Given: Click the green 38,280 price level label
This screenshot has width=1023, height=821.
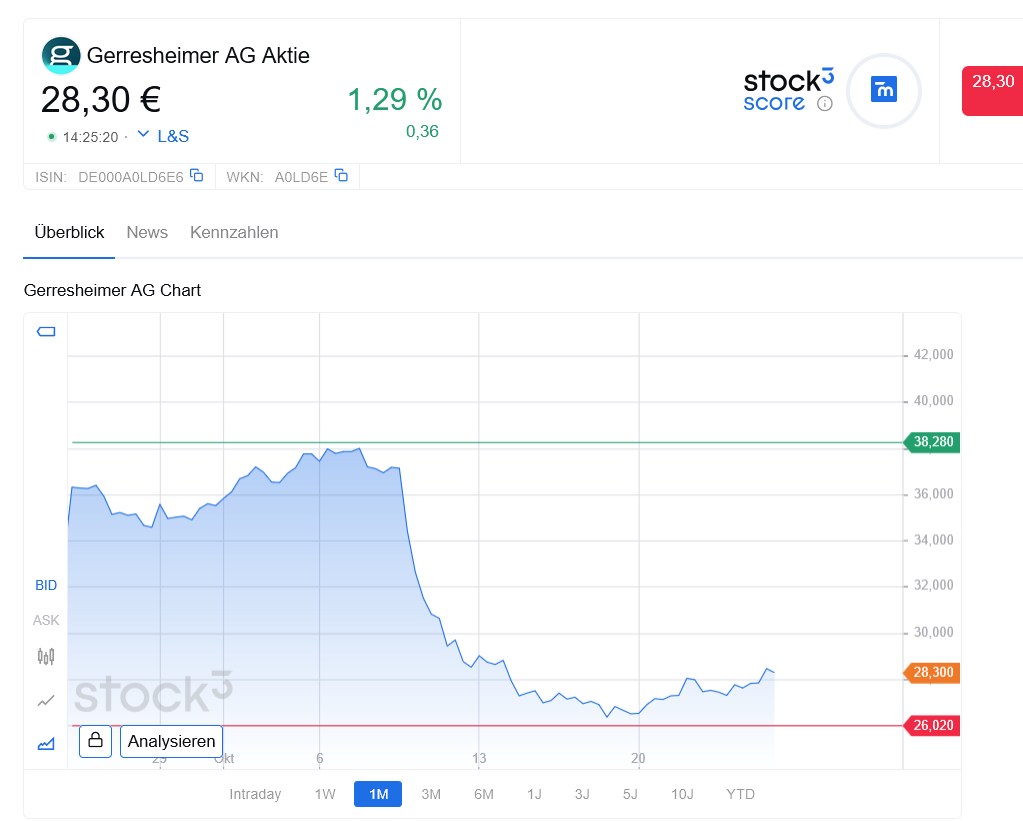Looking at the screenshot, I should point(932,442).
